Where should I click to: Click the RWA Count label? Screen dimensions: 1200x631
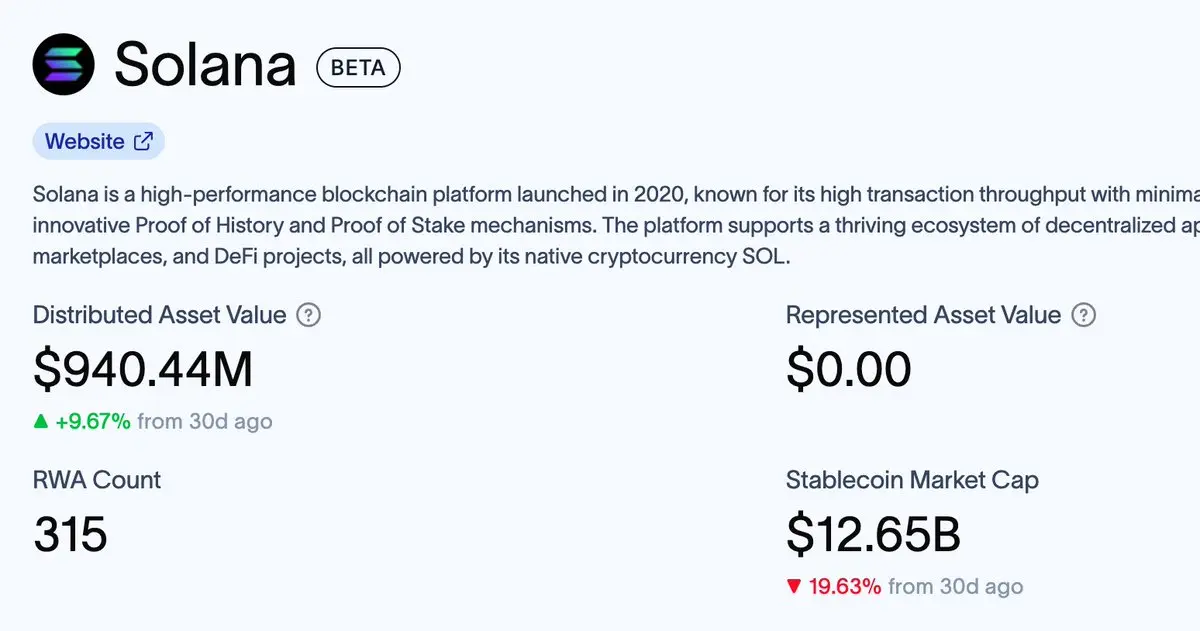pyautogui.click(x=97, y=480)
